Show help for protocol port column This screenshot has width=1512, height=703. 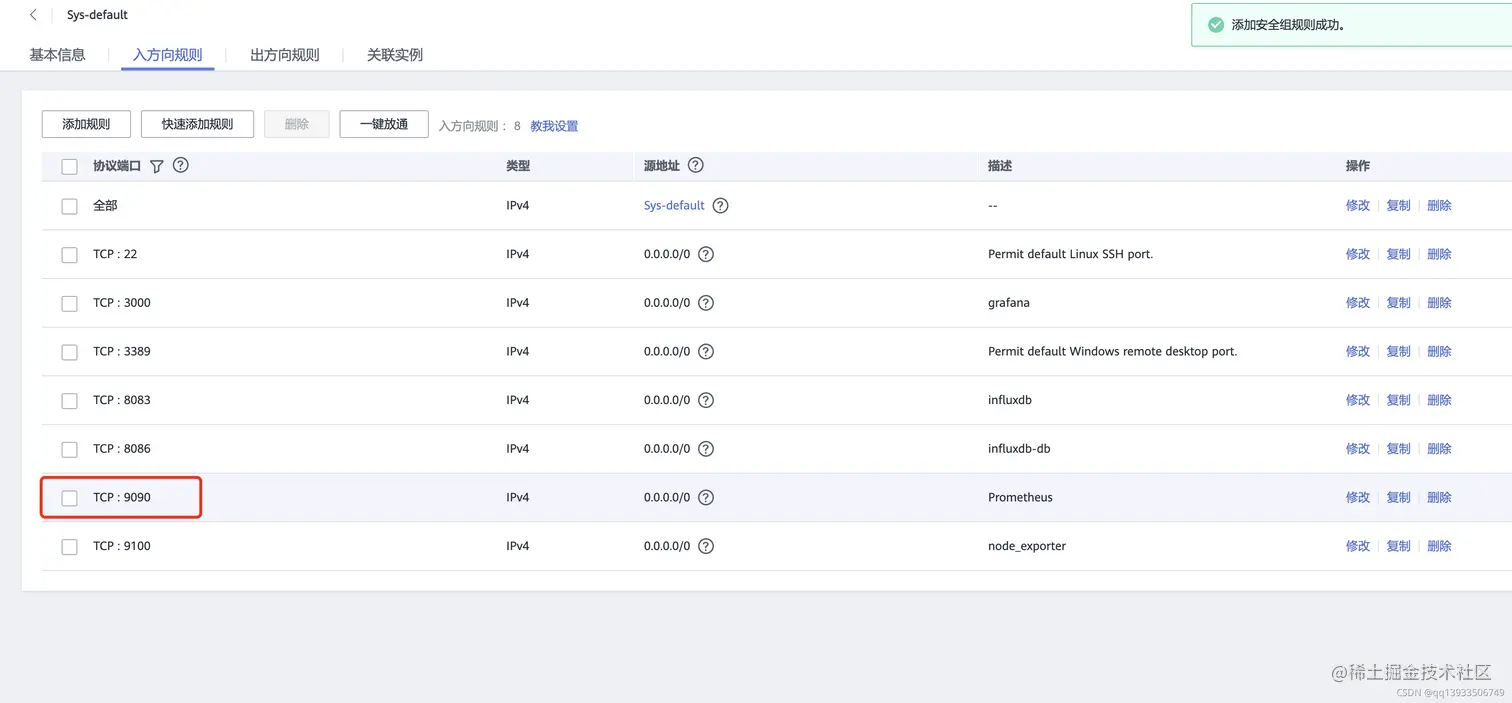click(181, 165)
